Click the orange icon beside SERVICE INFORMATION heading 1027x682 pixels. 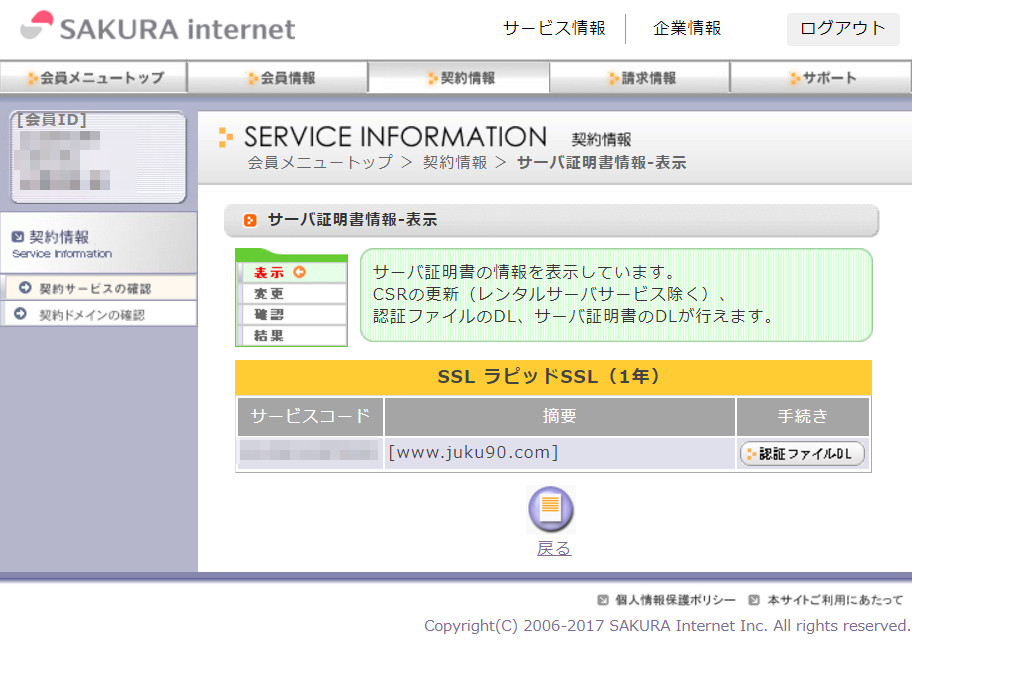pos(225,137)
